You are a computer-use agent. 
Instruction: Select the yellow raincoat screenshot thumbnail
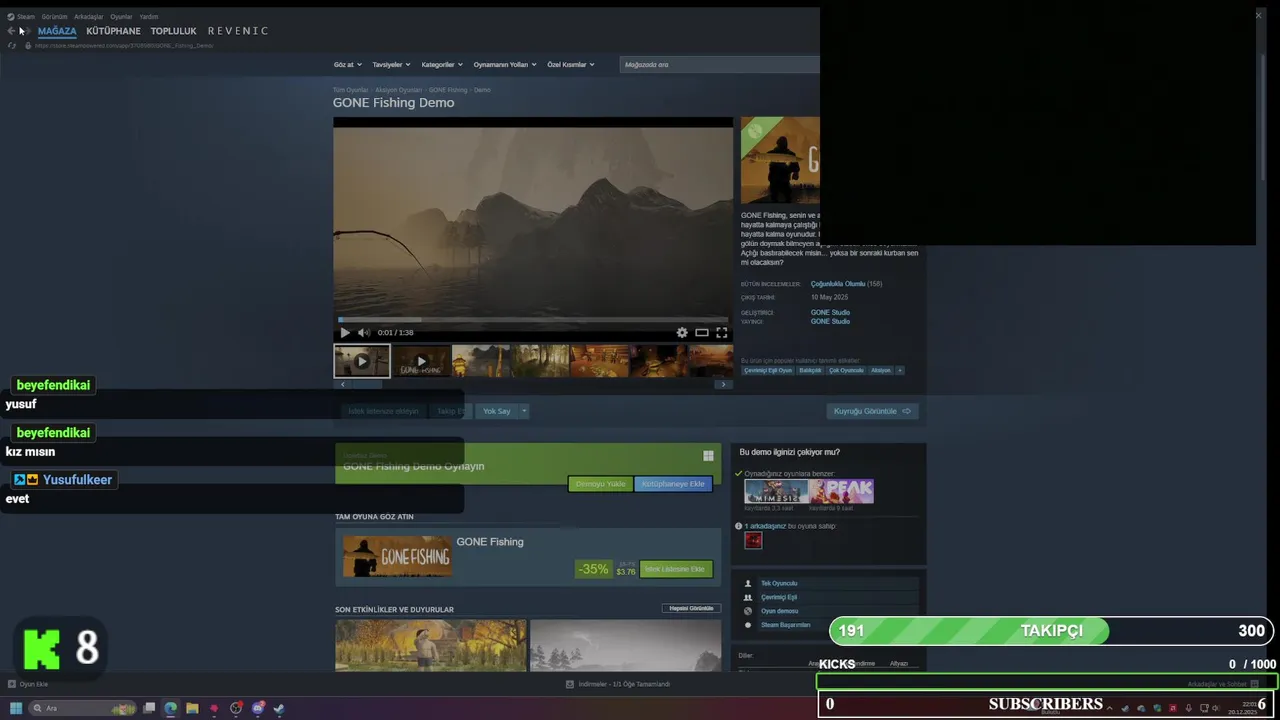point(481,361)
